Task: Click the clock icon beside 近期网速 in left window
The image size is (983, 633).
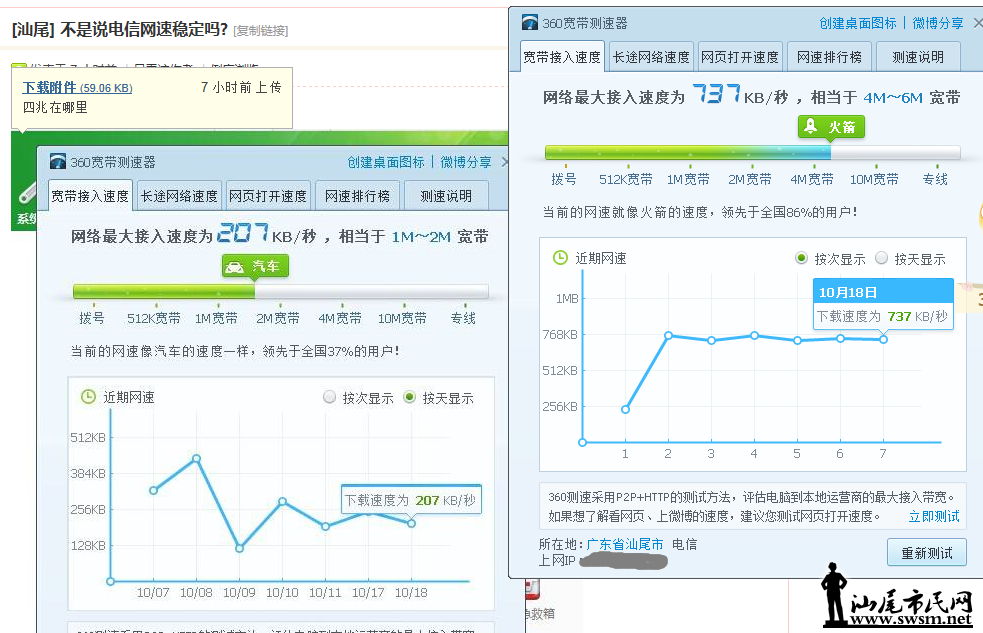Action: (x=88, y=397)
